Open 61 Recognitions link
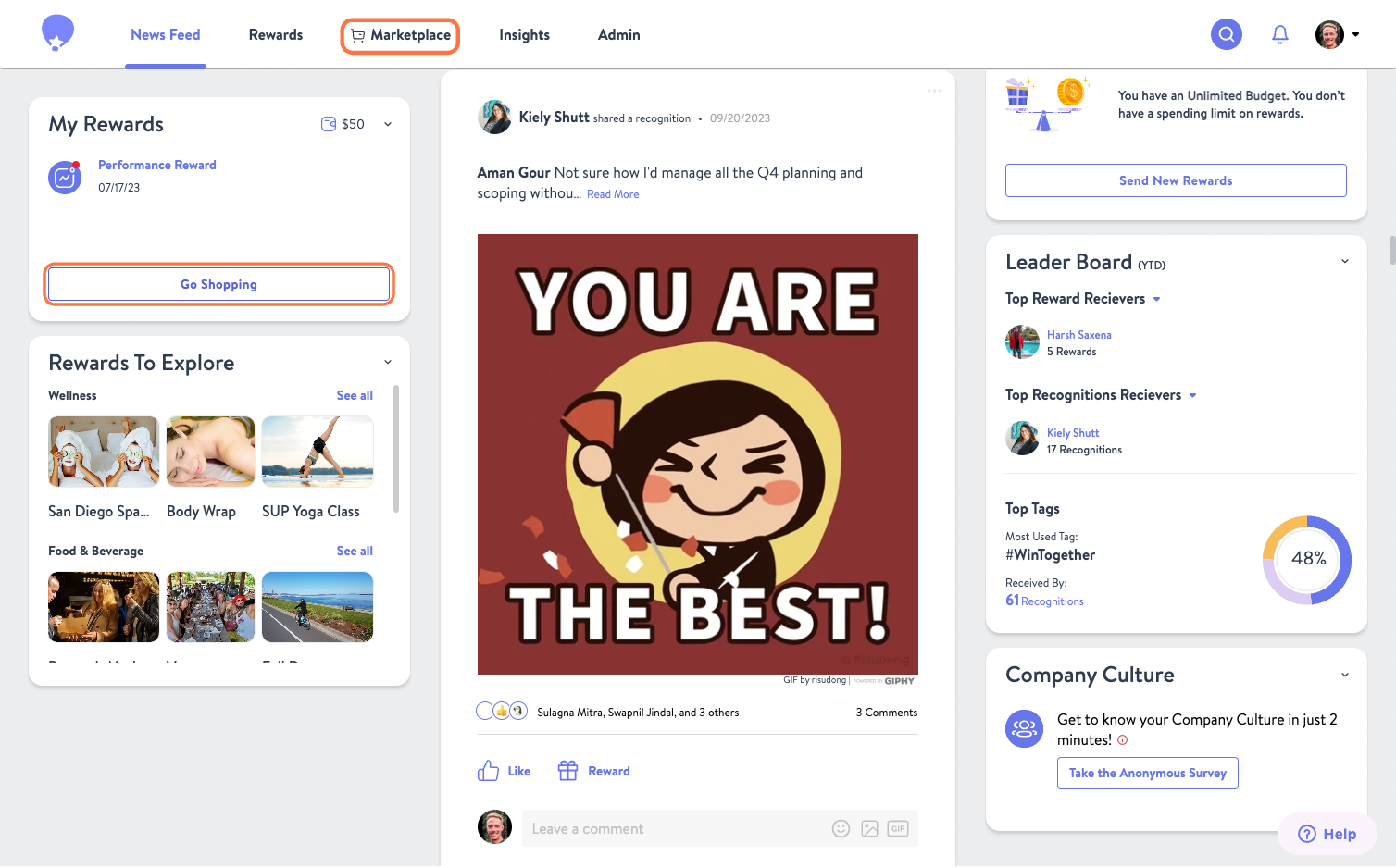The height and width of the screenshot is (868, 1396). click(x=1044, y=601)
